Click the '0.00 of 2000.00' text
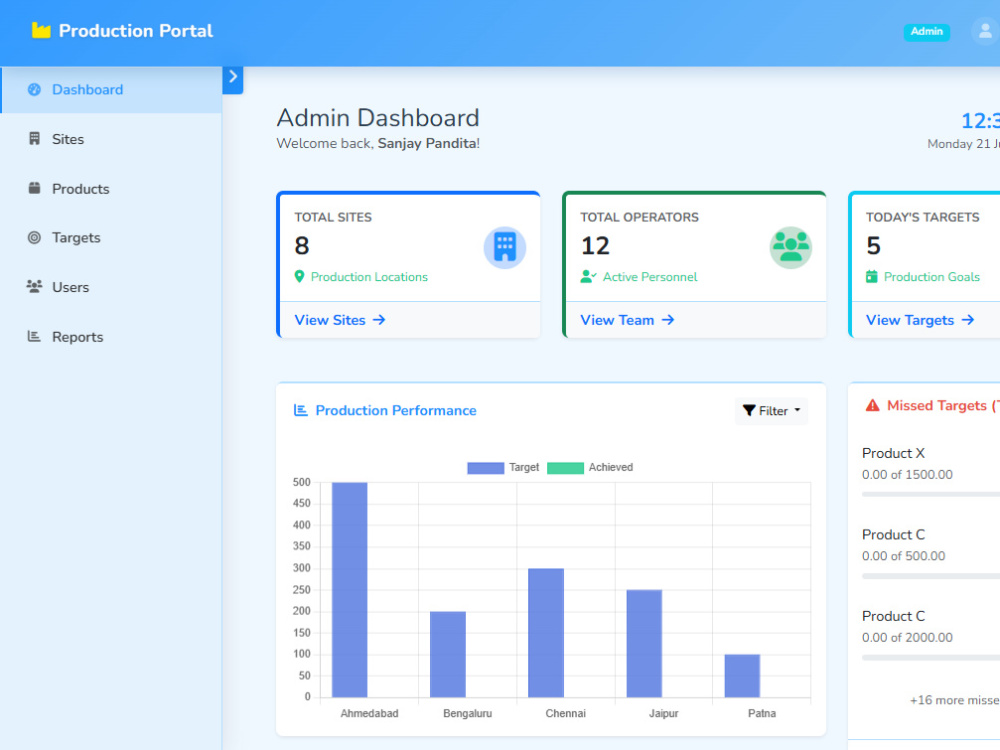 point(907,638)
